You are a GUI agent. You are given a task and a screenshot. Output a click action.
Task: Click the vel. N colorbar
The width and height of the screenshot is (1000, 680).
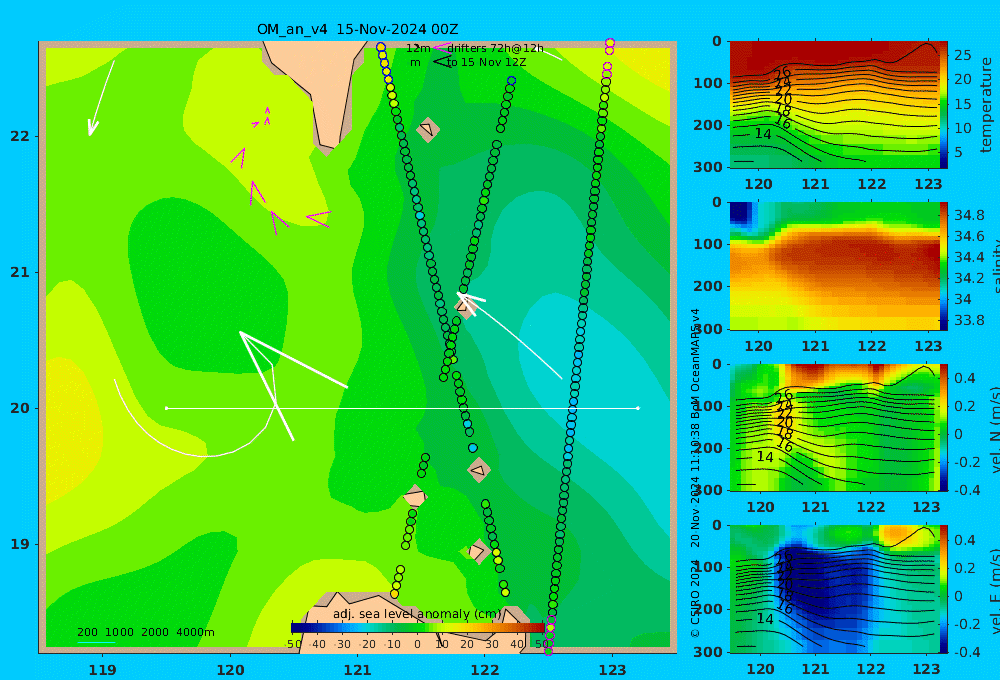click(x=944, y=427)
